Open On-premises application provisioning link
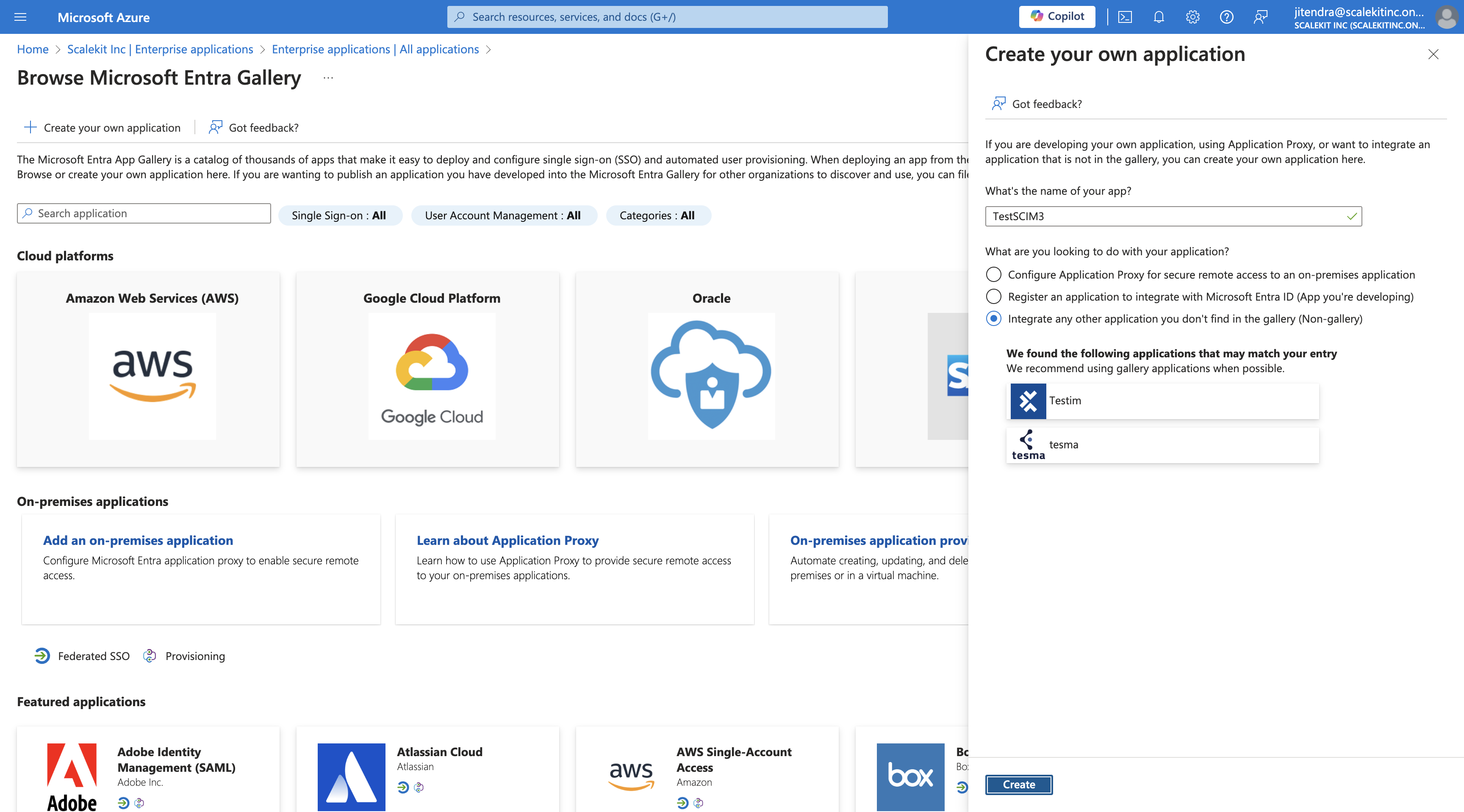This screenshot has height=812, width=1464. (x=879, y=540)
